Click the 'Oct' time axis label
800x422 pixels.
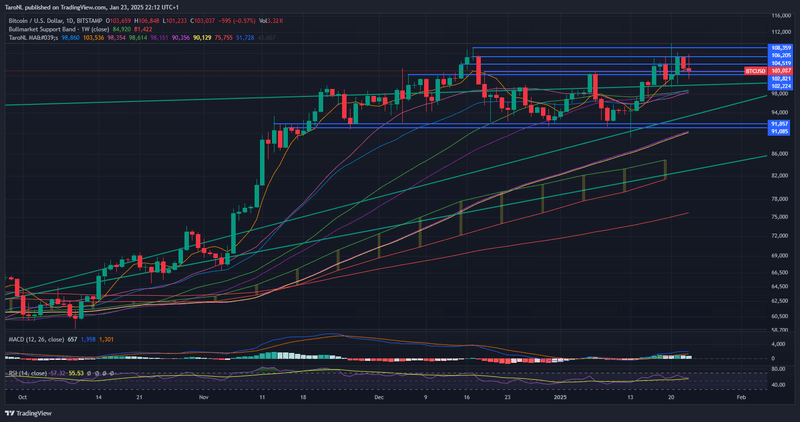[x=22, y=397]
